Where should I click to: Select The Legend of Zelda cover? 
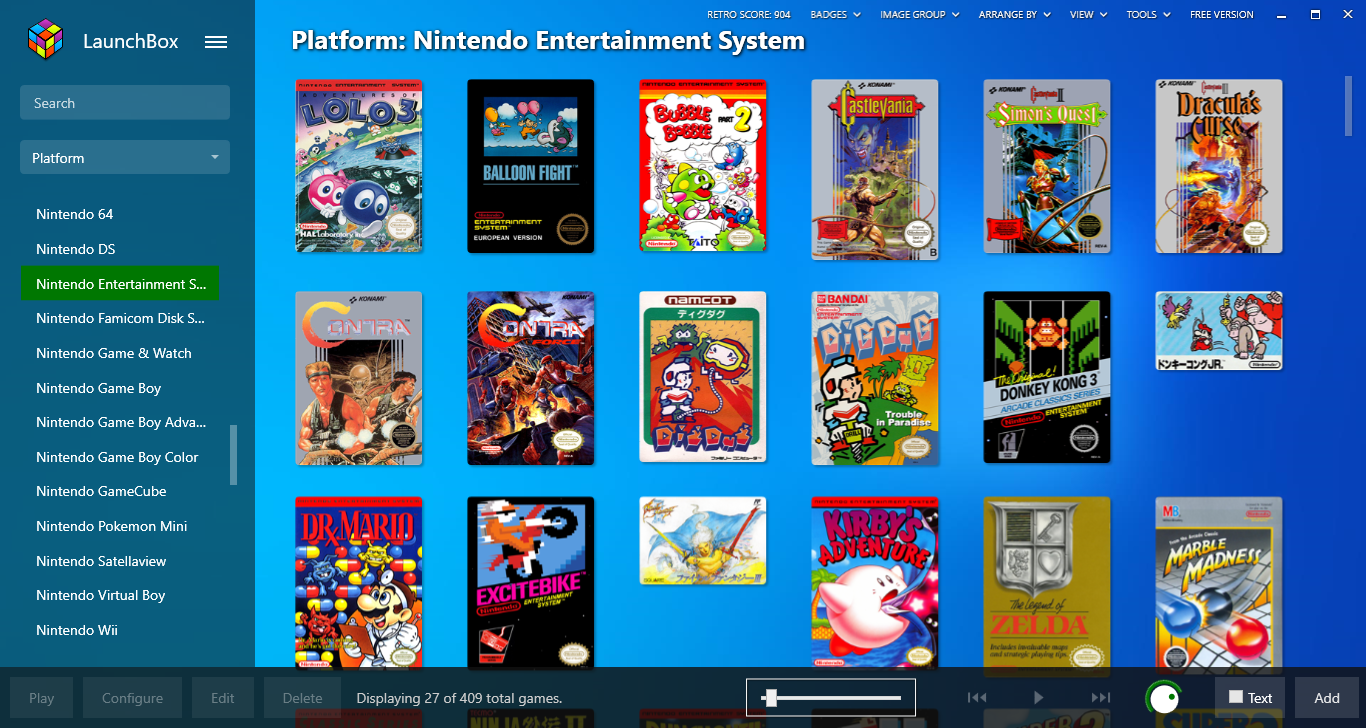click(1047, 583)
